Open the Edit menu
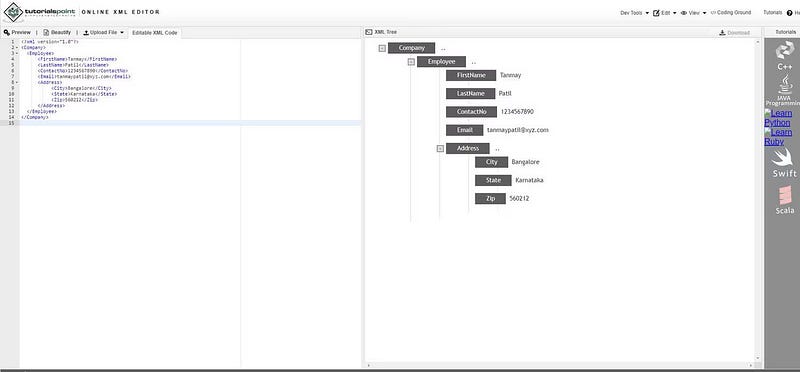The width and height of the screenshot is (800, 372). [664, 13]
